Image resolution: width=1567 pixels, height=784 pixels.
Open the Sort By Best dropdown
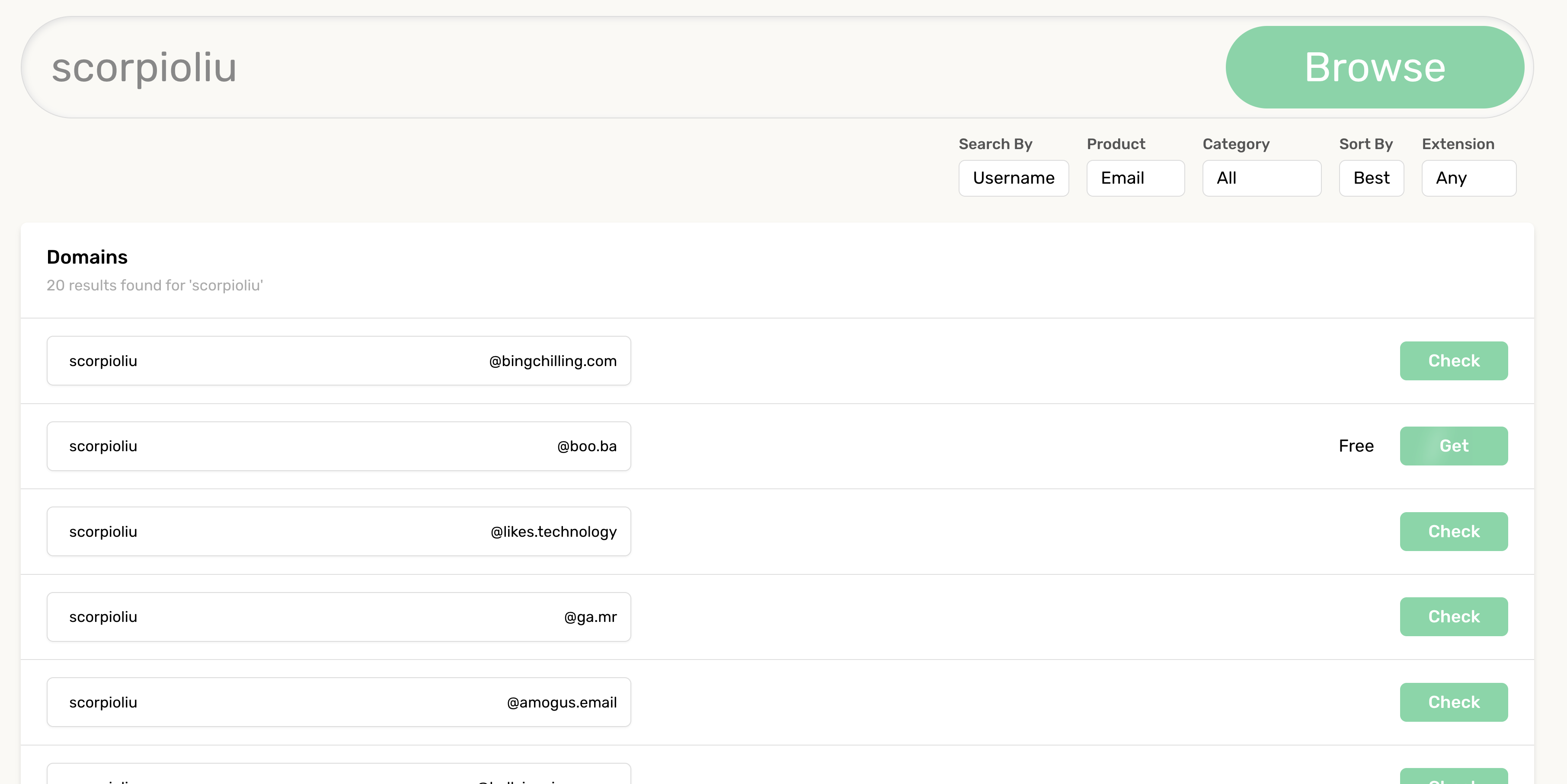pyautogui.click(x=1371, y=178)
